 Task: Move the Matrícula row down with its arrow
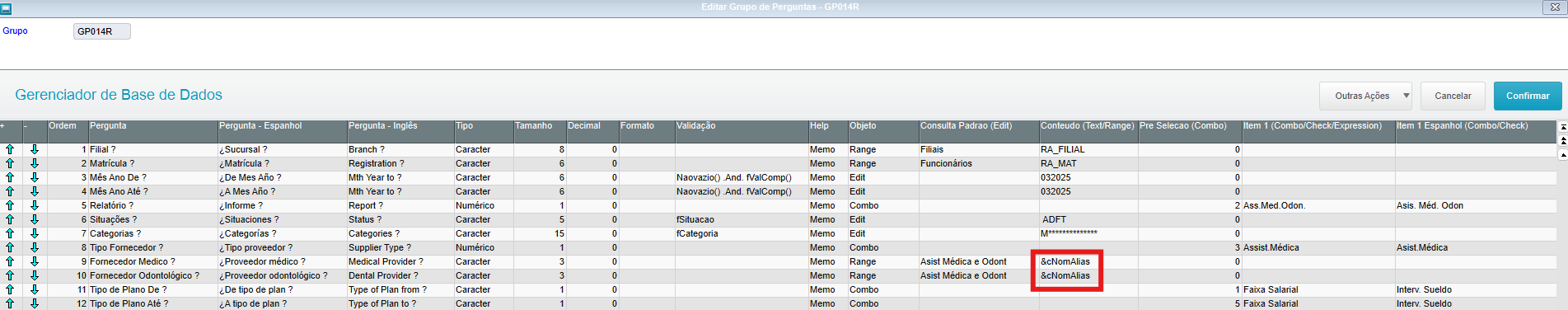(x=35, y=164)
